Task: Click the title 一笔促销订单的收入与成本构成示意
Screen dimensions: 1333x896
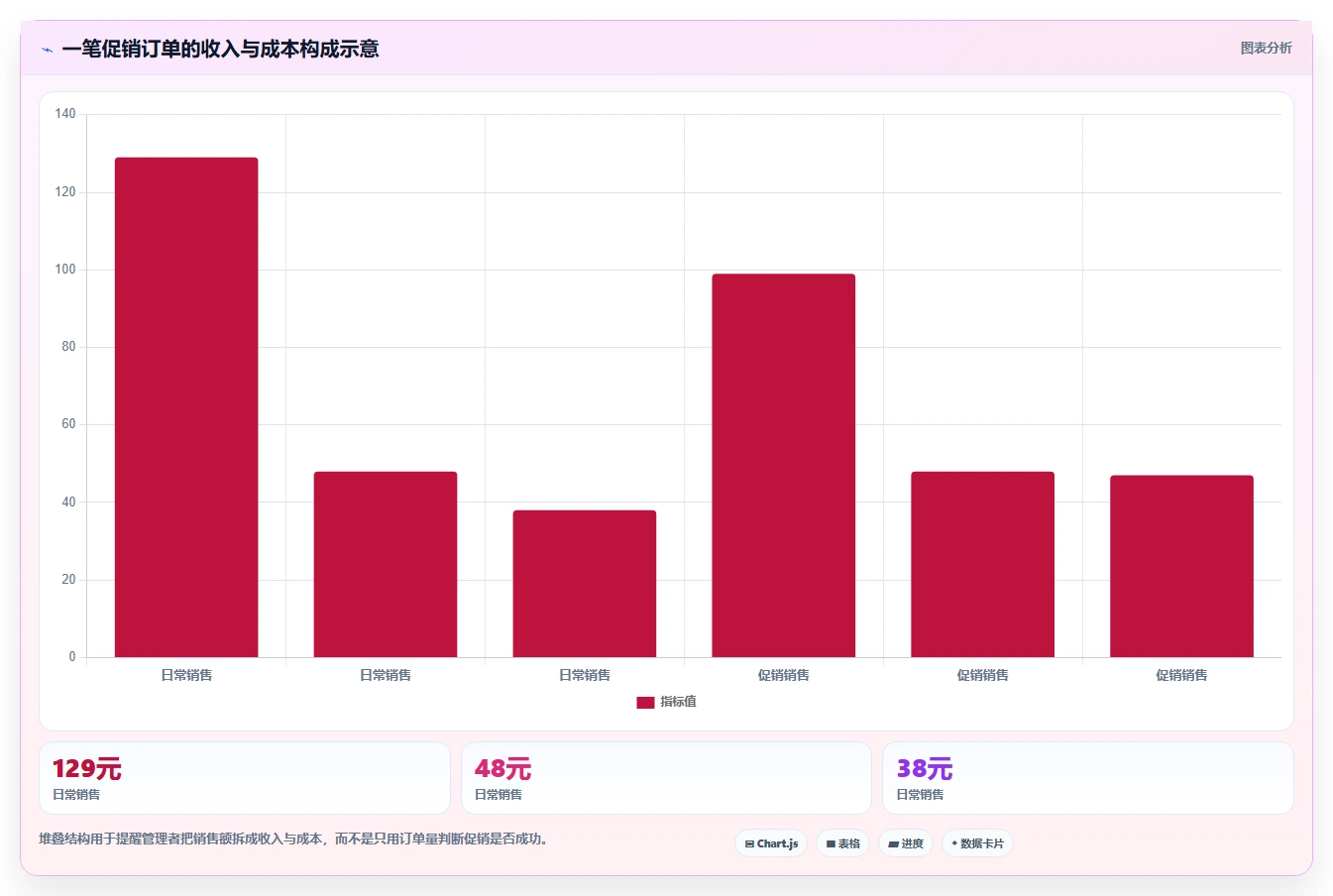Action: click(x=220, y=49)
